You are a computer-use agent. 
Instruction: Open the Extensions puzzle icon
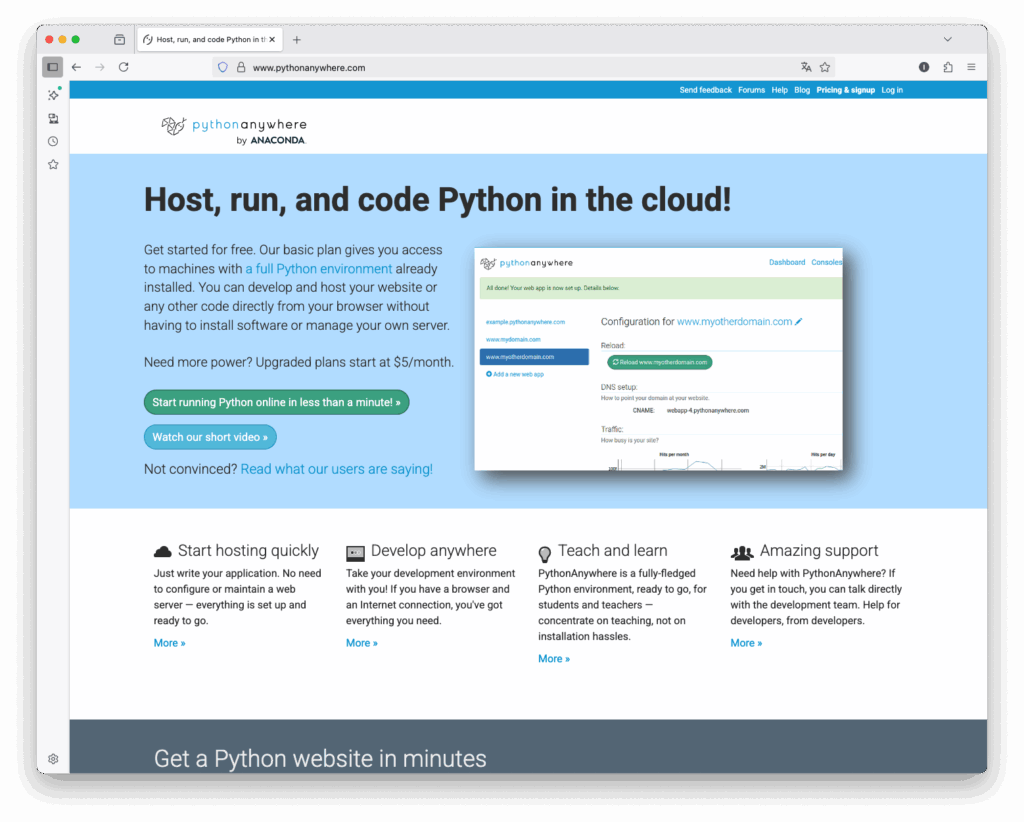948,67
